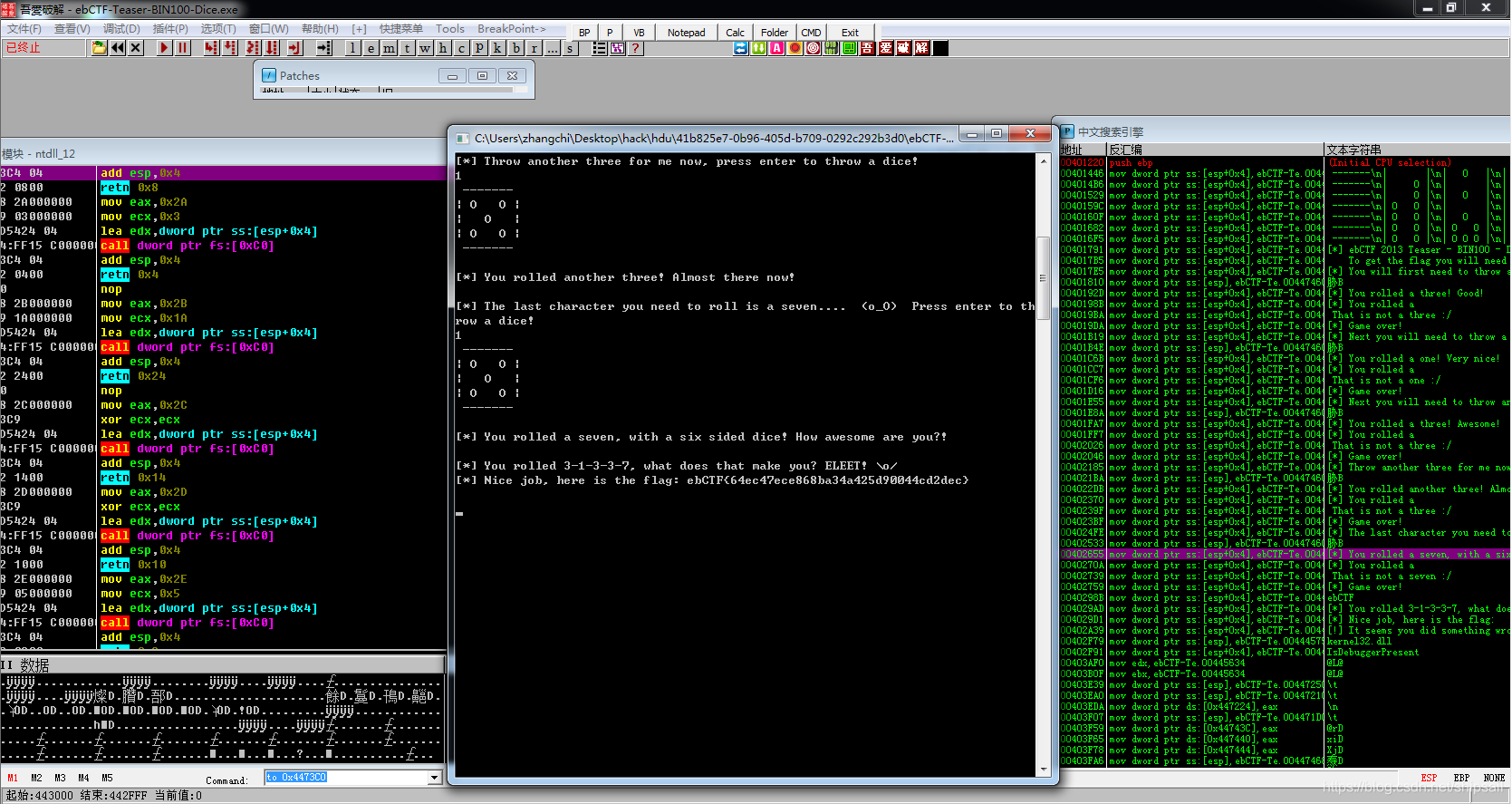Open debugging options list icon

coord(599,48)
